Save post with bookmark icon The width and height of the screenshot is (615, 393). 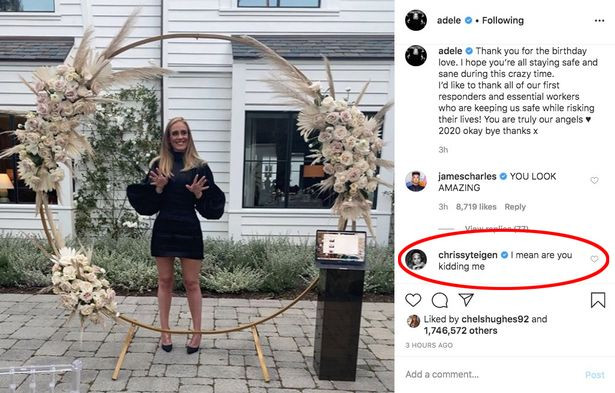[598, 300]
